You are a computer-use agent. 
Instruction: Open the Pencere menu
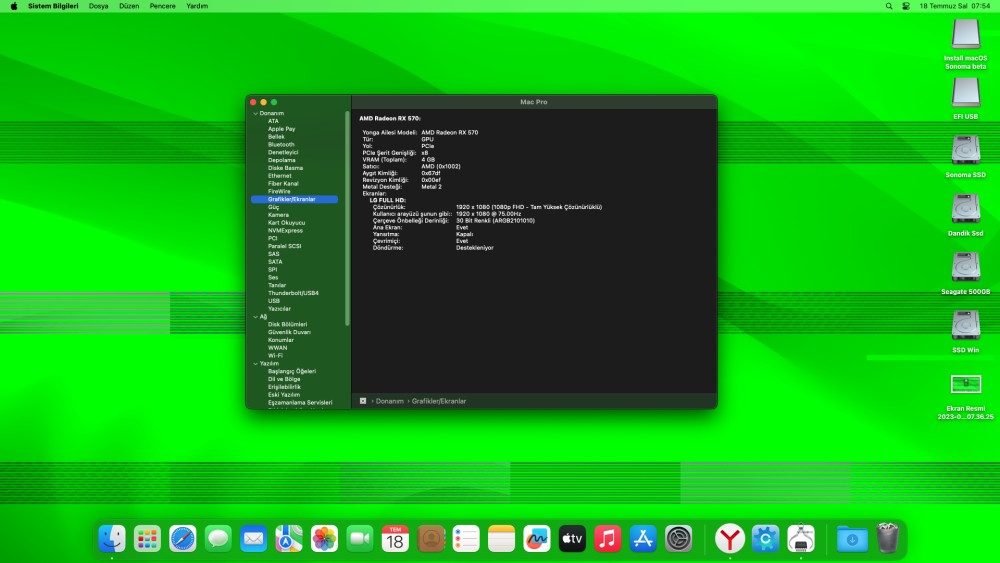point(163,6)
